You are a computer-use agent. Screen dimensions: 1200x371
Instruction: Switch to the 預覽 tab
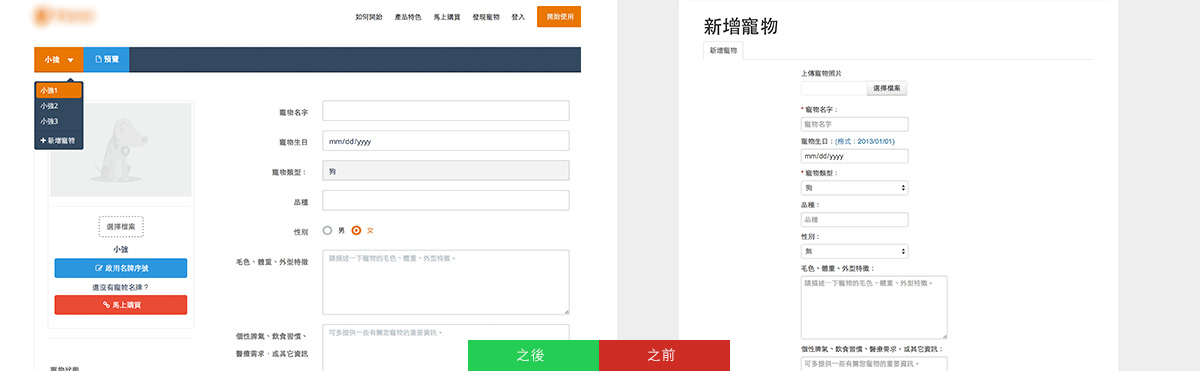coord(107,60)
